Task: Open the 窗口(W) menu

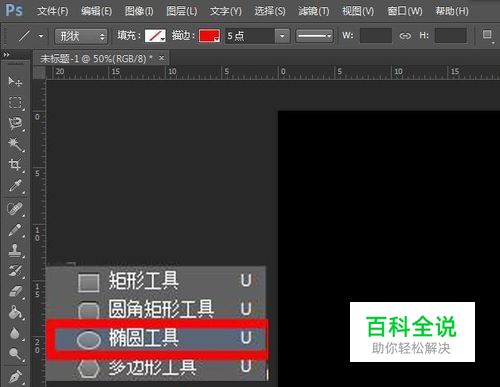Action: point(405,12)
